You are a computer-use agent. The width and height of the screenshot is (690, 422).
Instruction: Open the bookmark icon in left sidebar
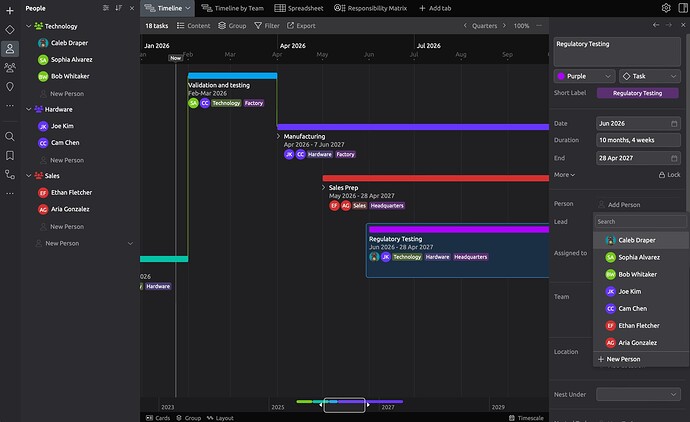pyautogui.click(x=10, y=155)
